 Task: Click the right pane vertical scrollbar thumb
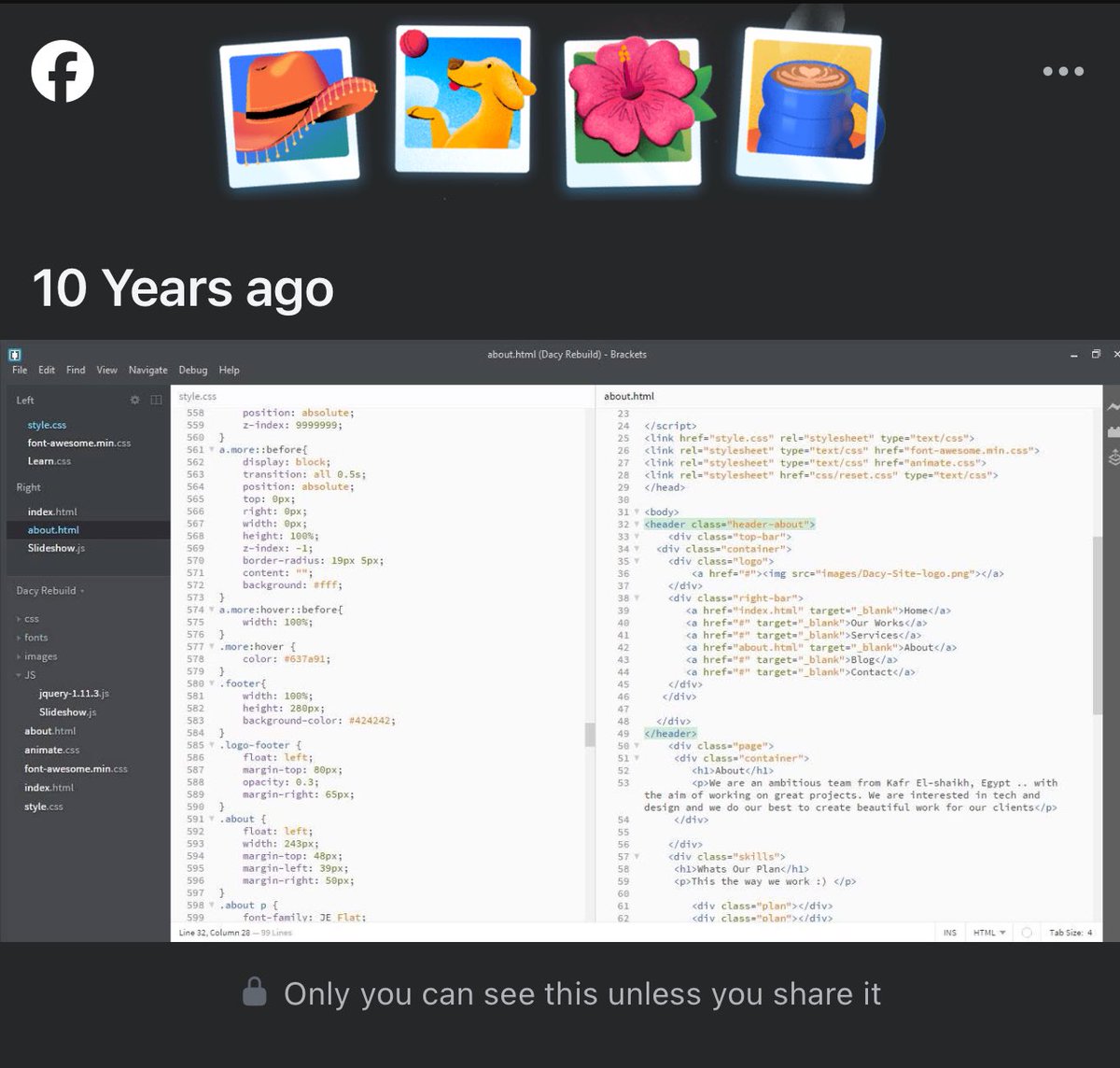(x=1098, y=625)
